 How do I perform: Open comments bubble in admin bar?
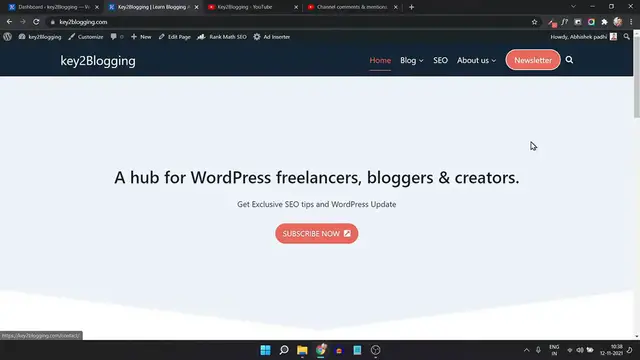pyautogui.click(x=117, y=37)
